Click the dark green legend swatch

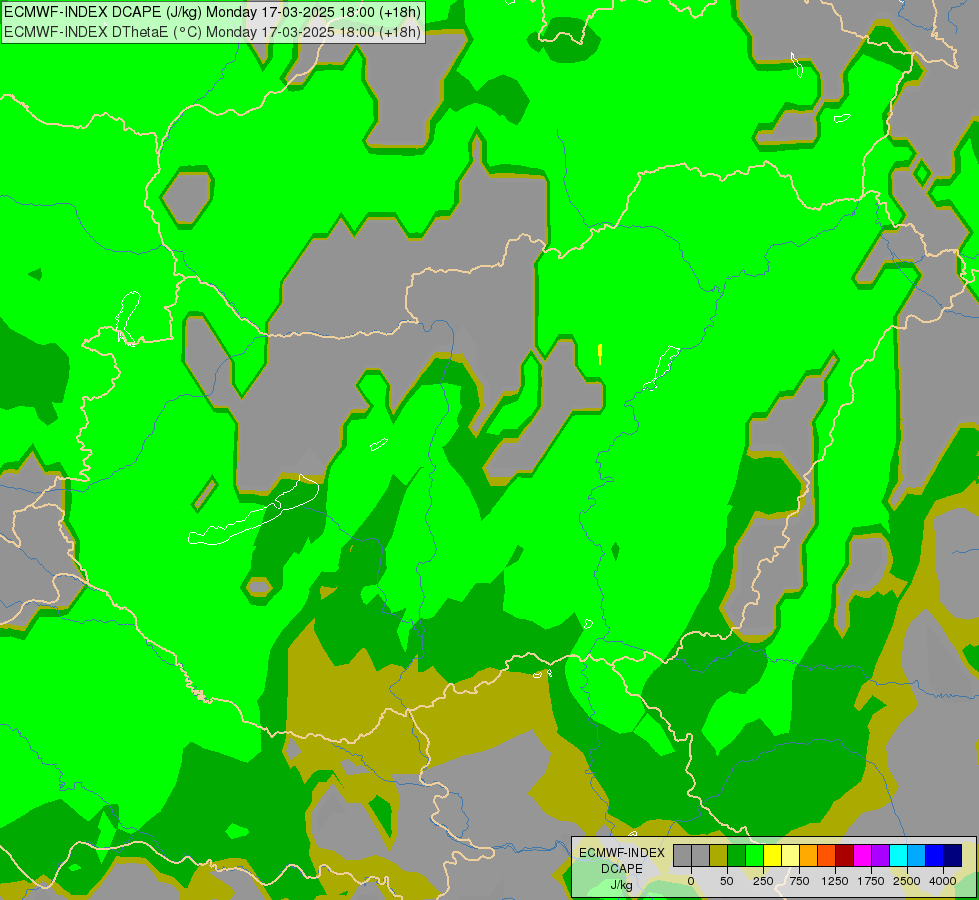(x=737, y=855)
